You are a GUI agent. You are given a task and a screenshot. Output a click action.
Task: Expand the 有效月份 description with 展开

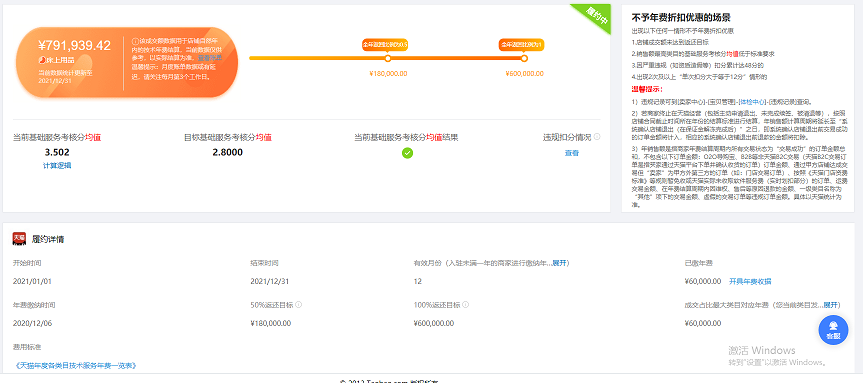pyautogui.click(x=561, y=263)
